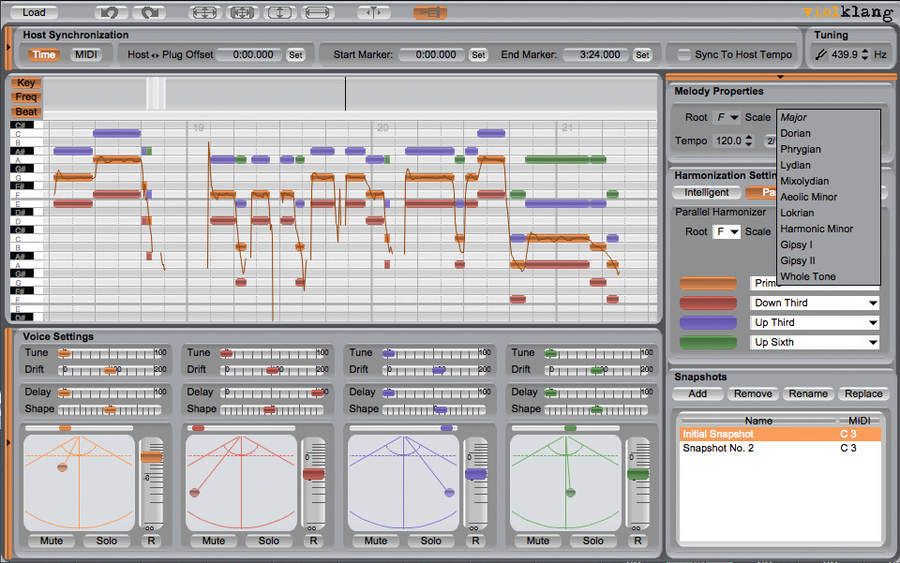Click the red voice volume fader

pos(313,474)
